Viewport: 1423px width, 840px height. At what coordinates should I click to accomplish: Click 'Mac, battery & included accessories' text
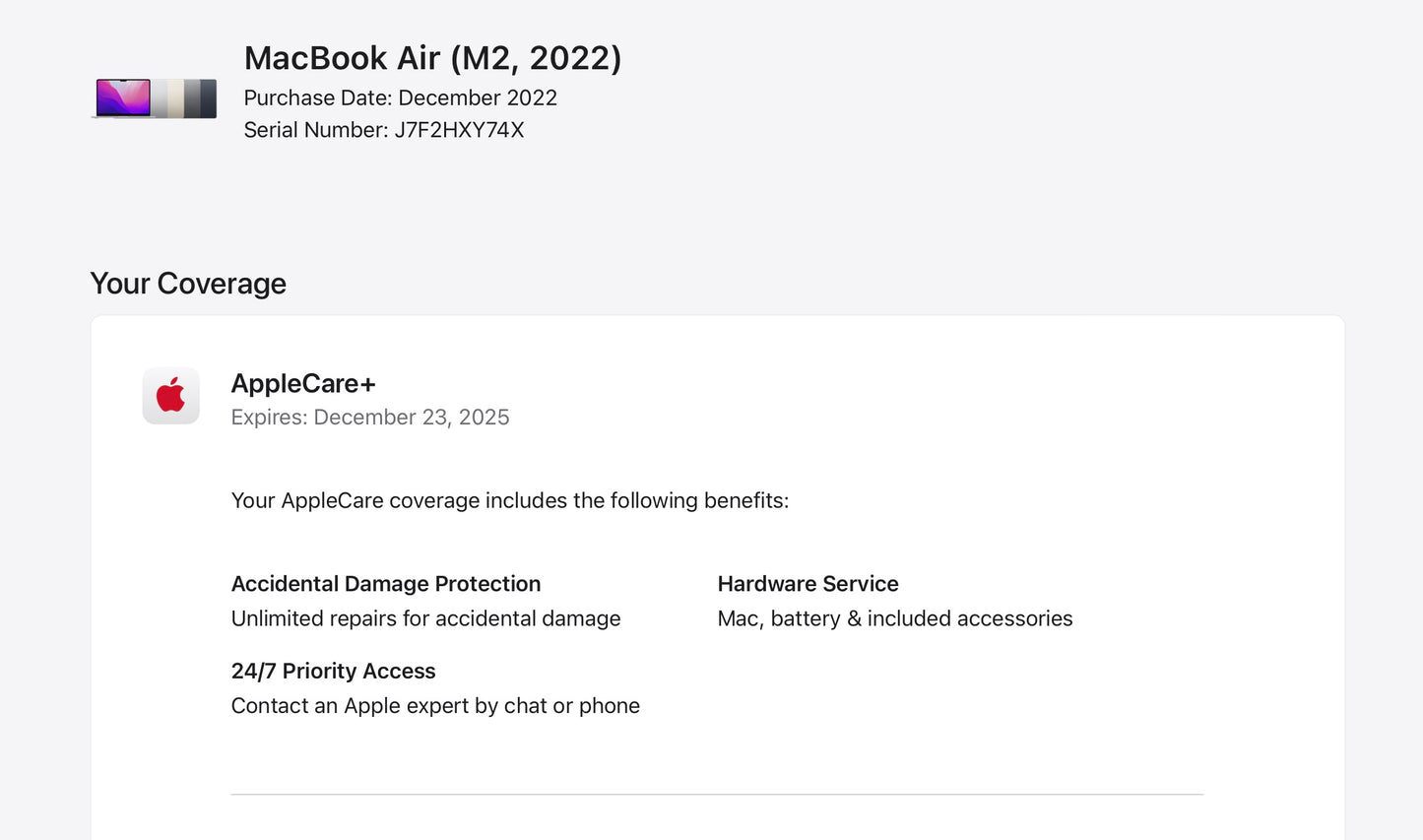[894, 618]
